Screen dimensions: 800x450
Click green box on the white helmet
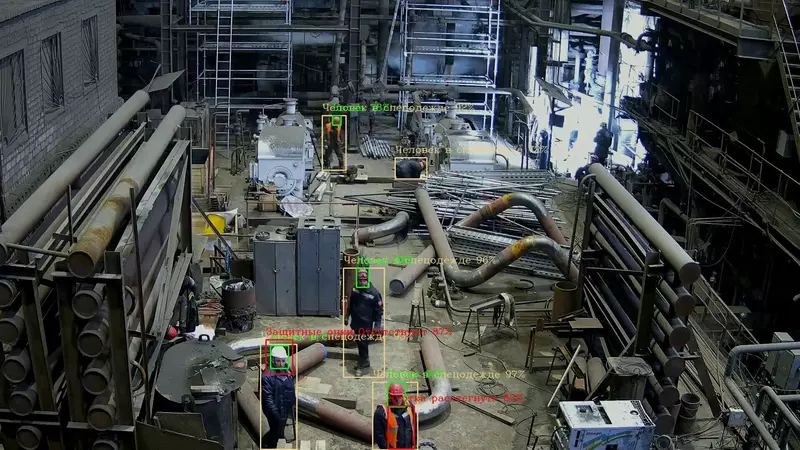click(280, 356)
